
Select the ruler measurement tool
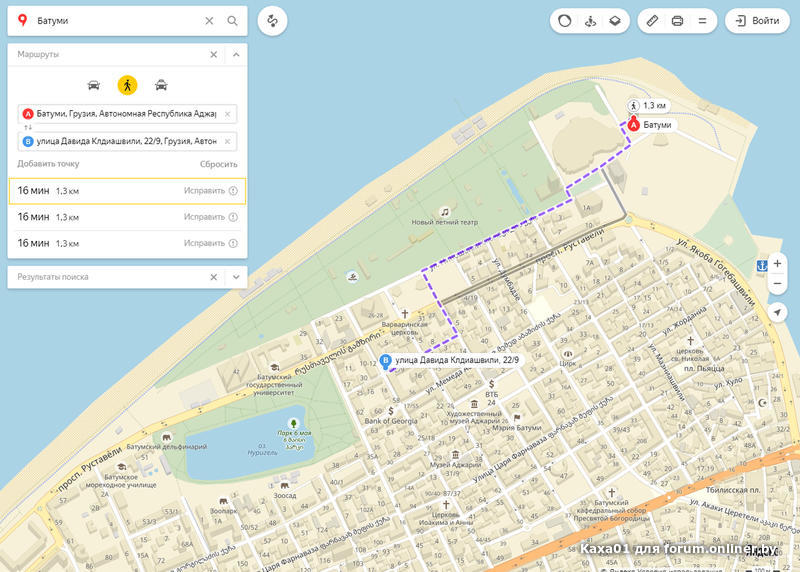pyautogui.click(x=652, y=21)
